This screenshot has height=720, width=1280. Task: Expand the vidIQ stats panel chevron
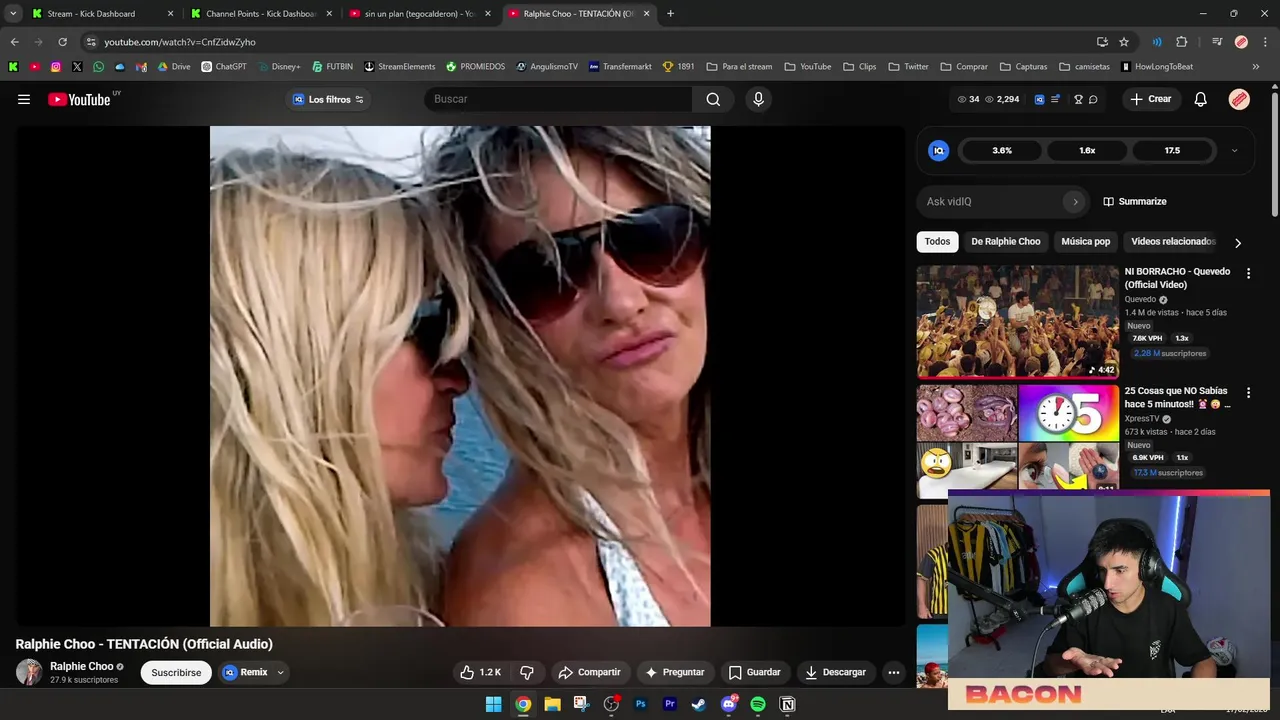[1234, 151]
